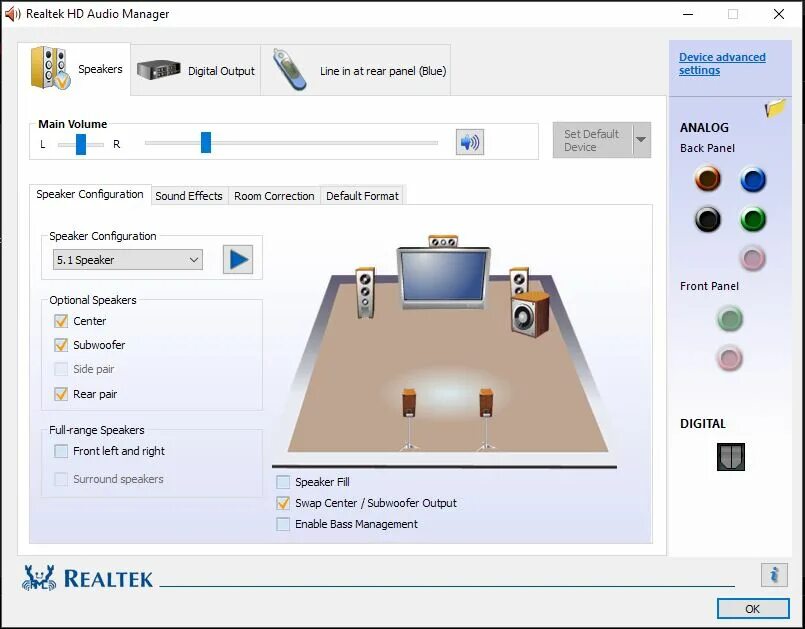805x629 pixels.
Task: Click the green front panel jack
Action: pyautogui.click(x=730, y=318)
